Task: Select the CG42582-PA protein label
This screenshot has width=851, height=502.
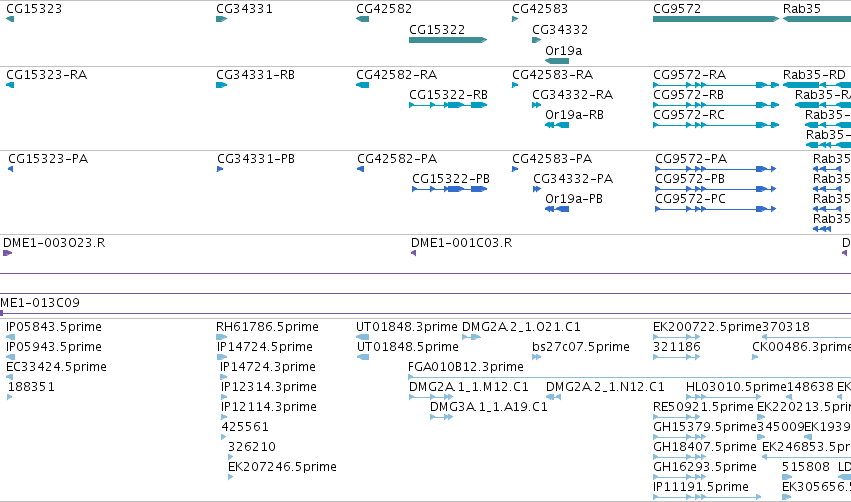Action: click(397, 158)
